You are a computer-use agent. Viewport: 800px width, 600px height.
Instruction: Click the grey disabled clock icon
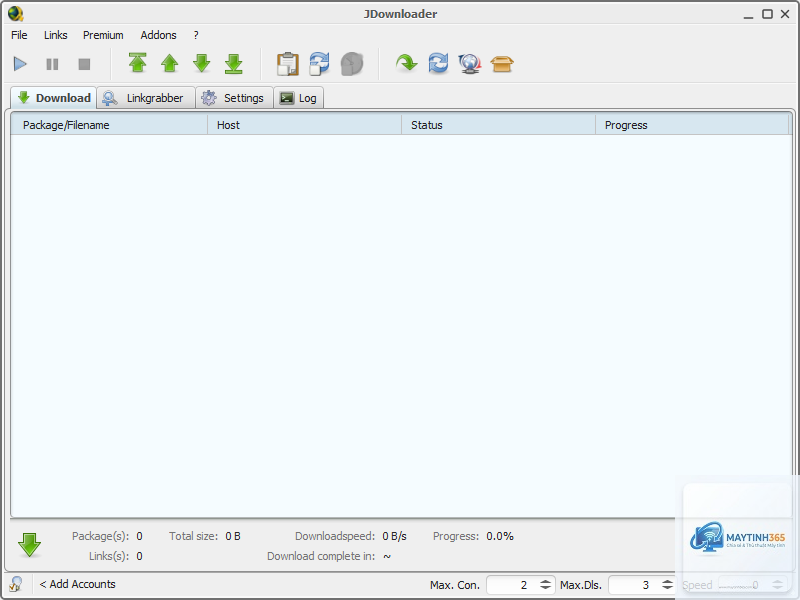352,64
